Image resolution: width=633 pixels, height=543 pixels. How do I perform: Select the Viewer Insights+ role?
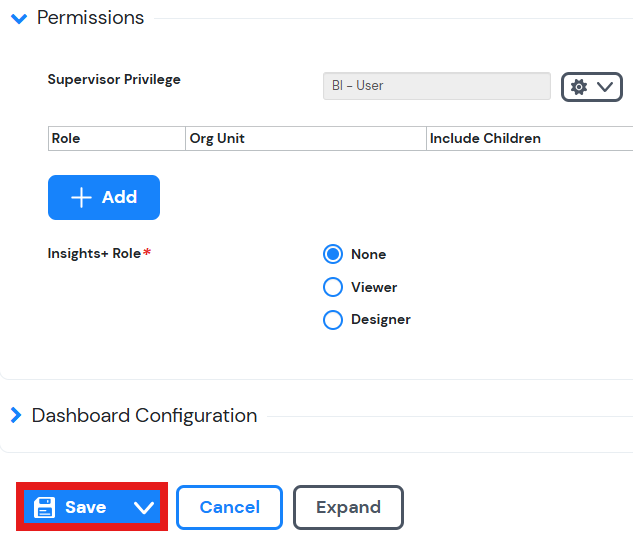(333, 287)
